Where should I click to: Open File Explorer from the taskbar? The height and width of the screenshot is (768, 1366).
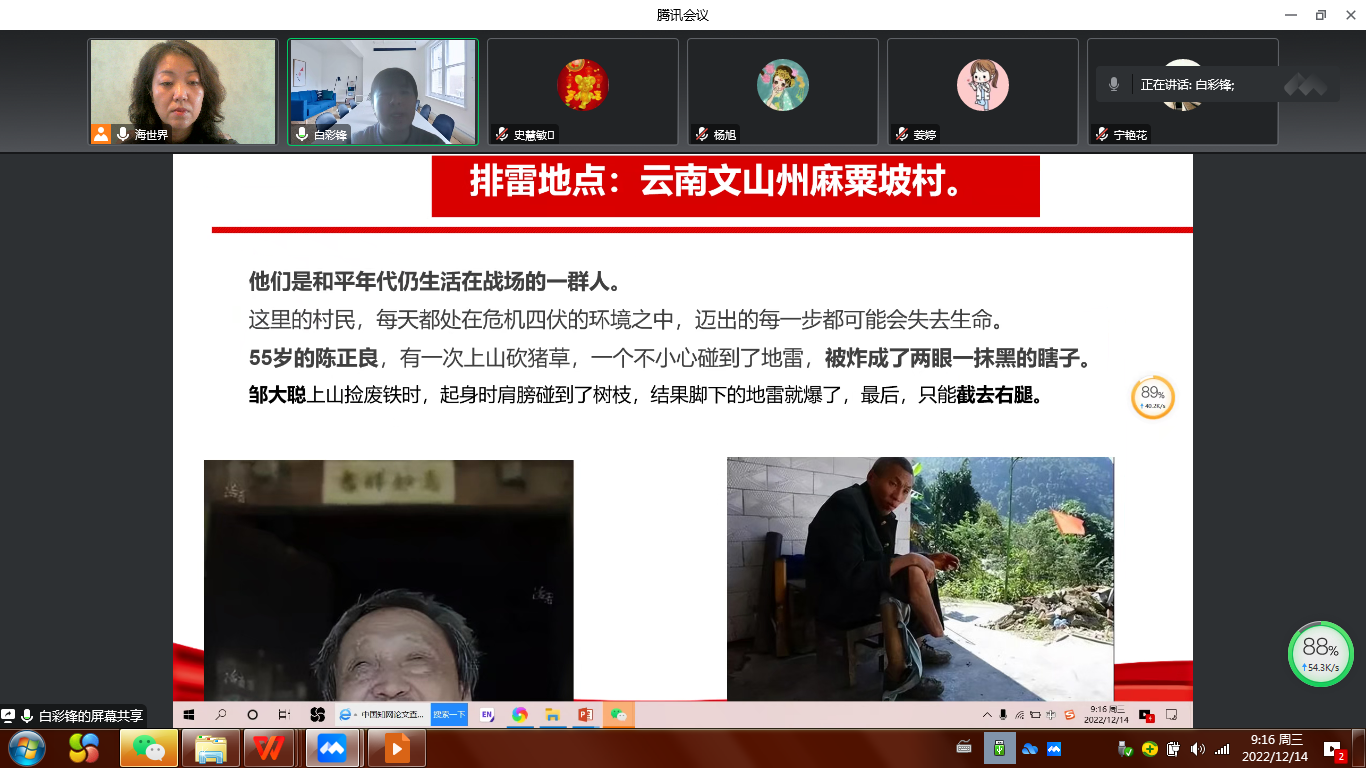210,748
